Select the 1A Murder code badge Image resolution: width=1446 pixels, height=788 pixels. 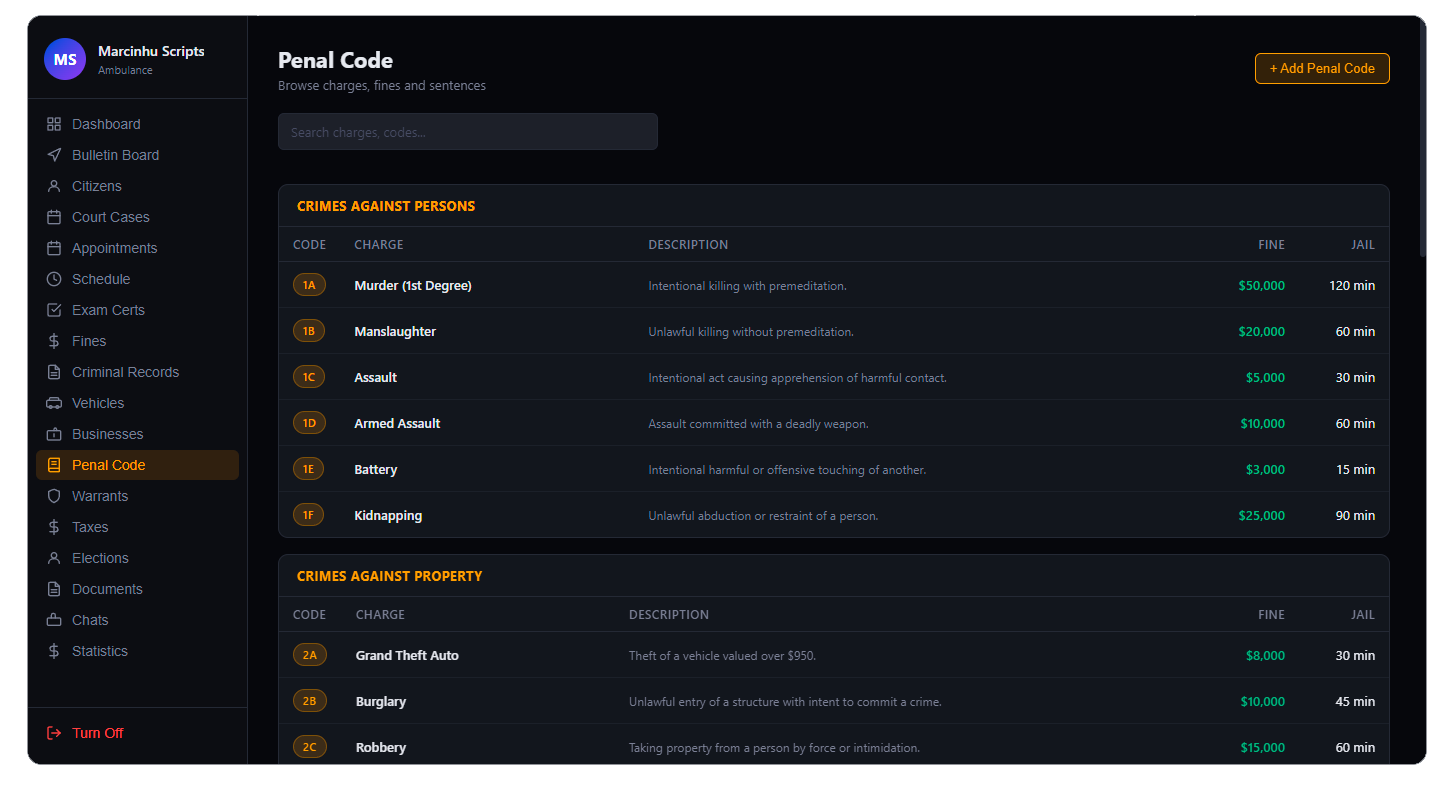(309, 285)
